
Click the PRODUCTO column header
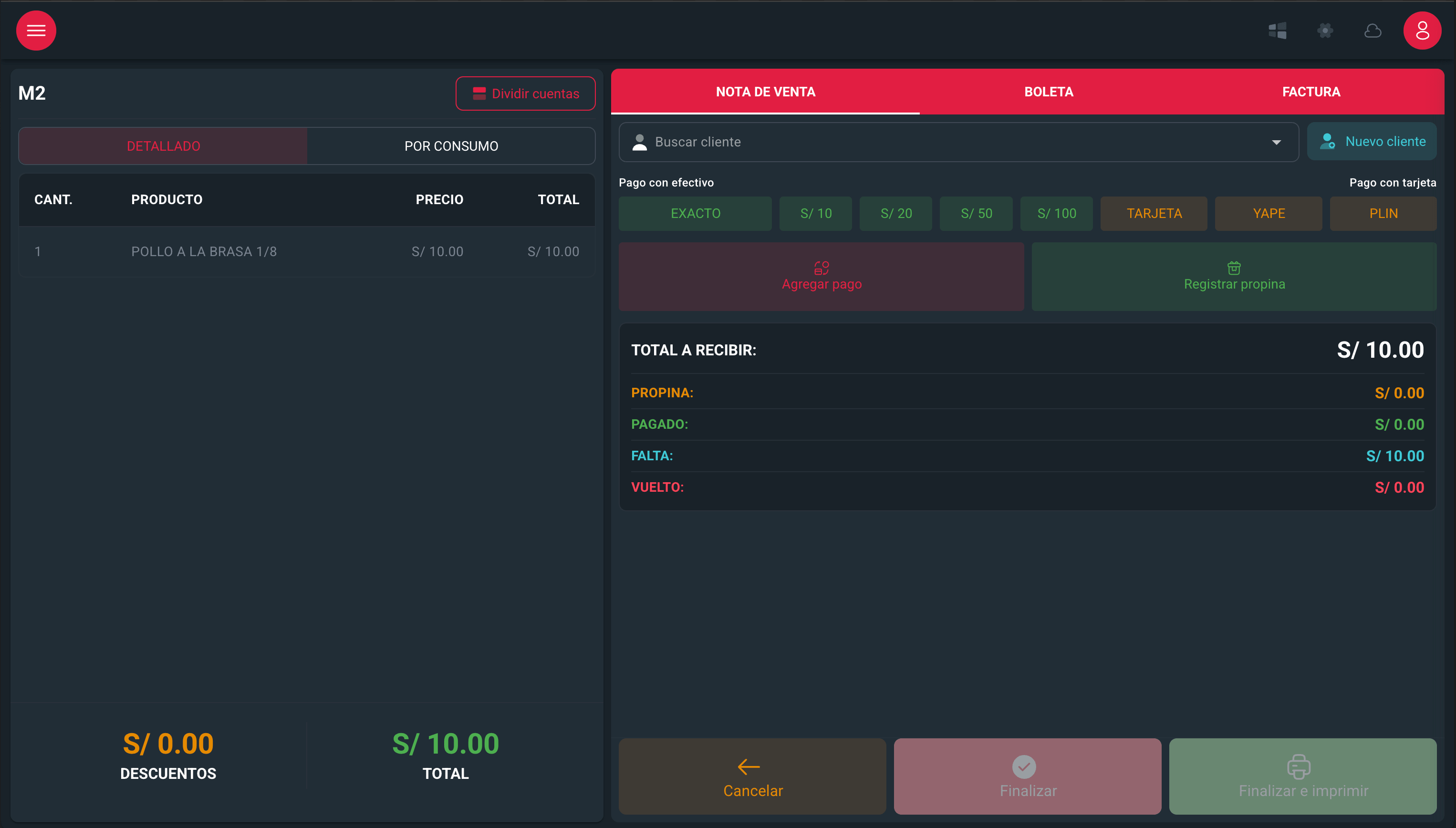(166, 199)
